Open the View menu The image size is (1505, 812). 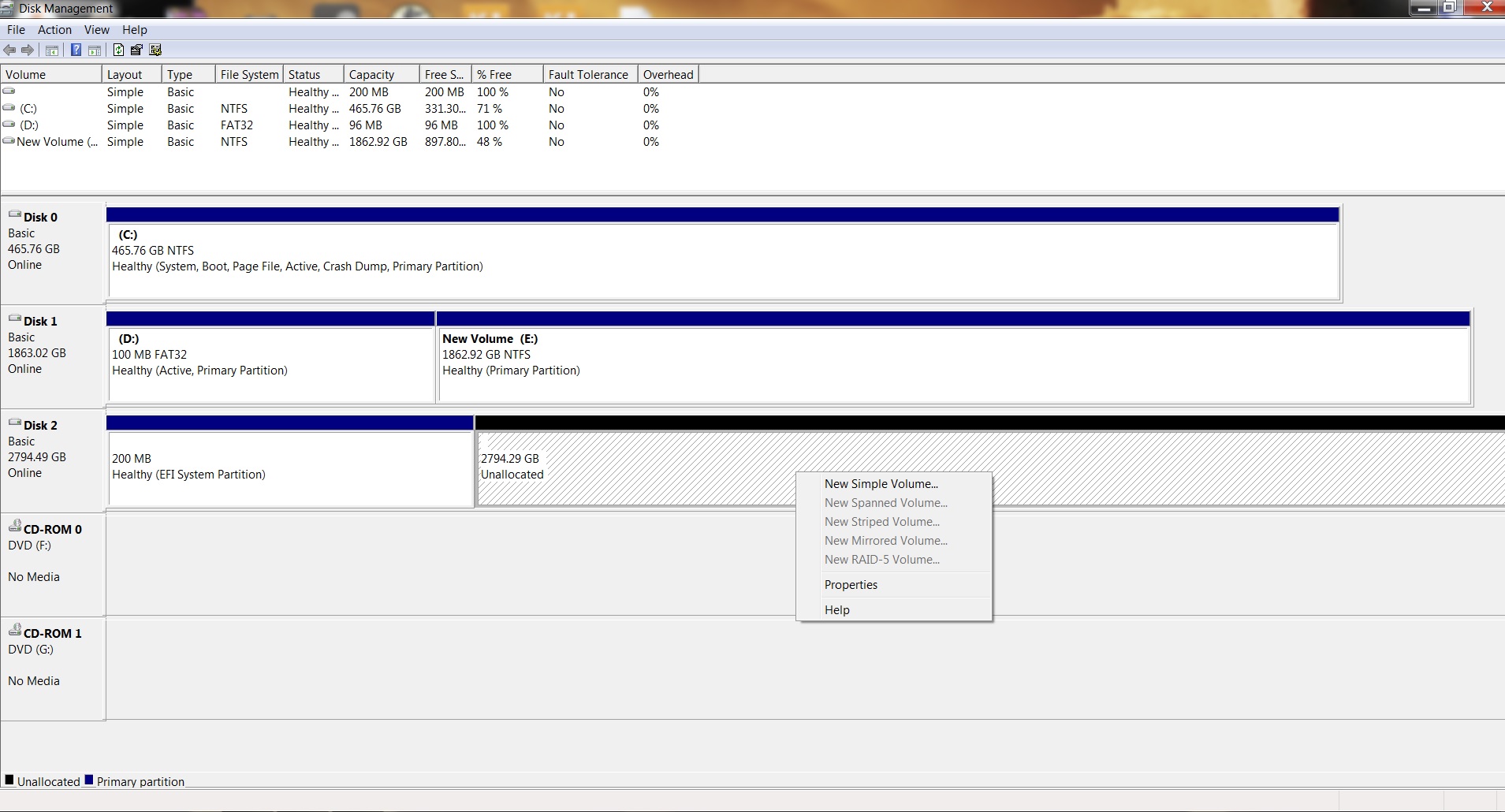coord(96,30)
